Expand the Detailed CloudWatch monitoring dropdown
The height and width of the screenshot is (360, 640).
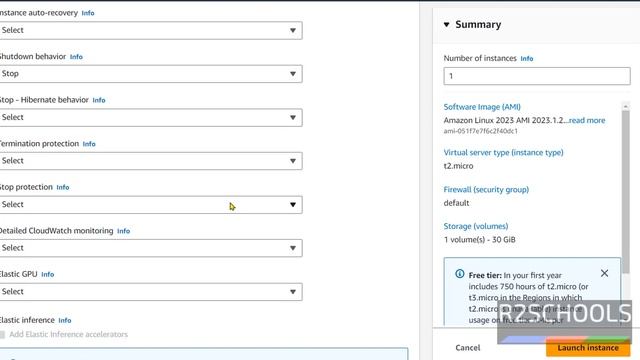point(150,248)
